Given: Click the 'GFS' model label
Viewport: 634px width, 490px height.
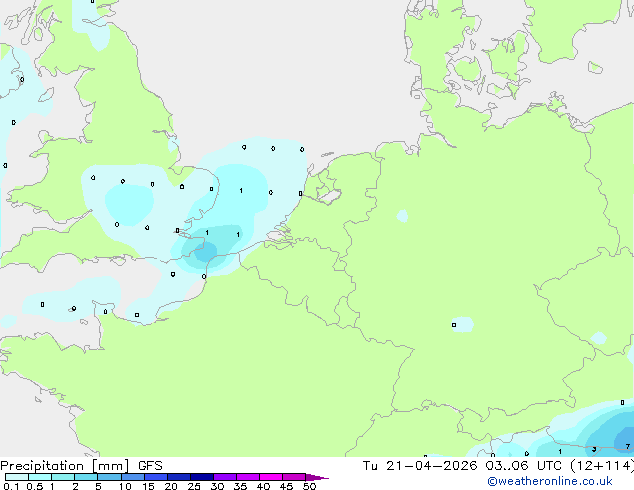Looking at the screenshot, I should 150,466.
